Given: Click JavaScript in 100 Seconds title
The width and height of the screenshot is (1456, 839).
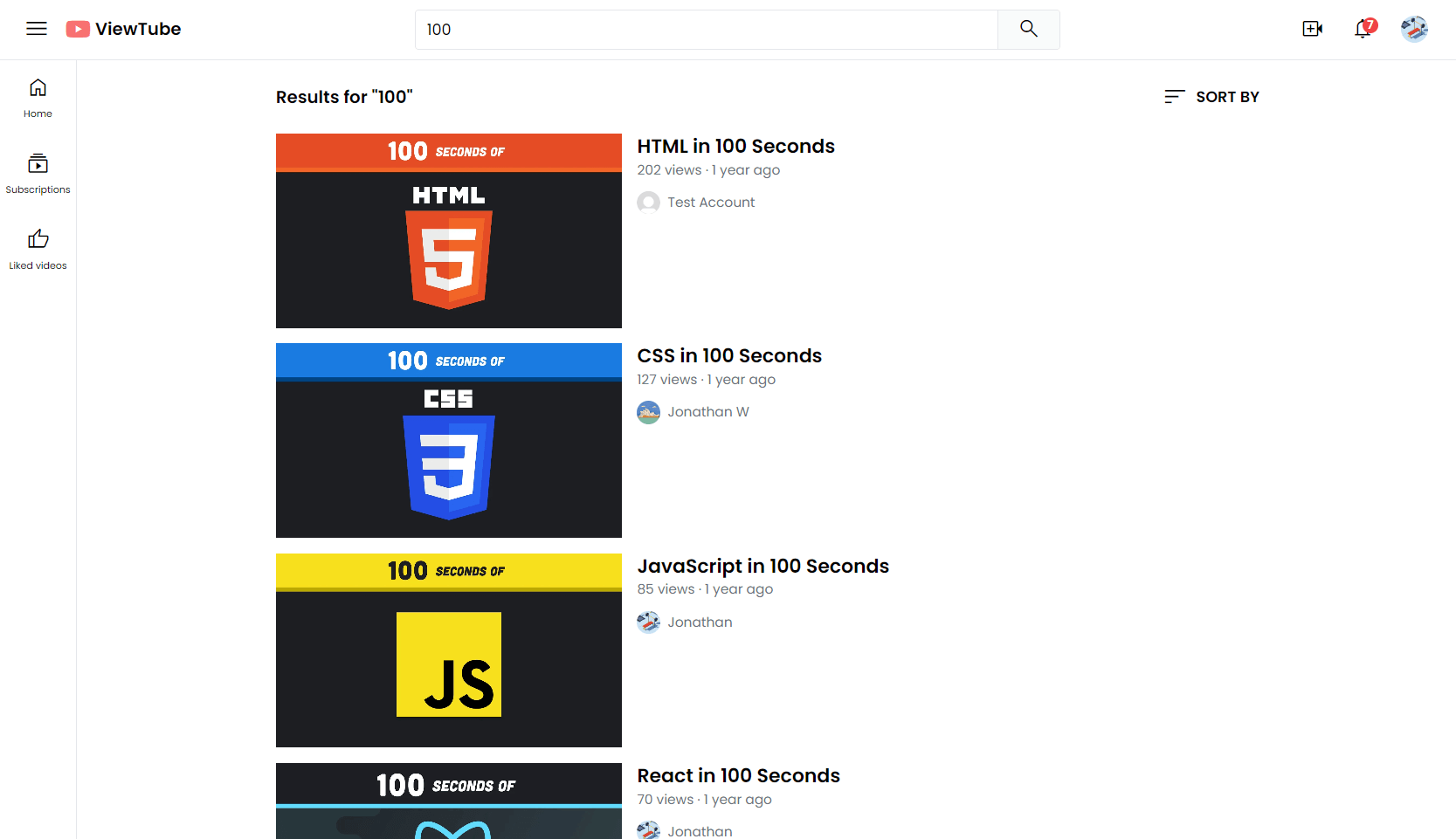Looking at the screenshot, I should pyautogui.click(x=763, y=566).
